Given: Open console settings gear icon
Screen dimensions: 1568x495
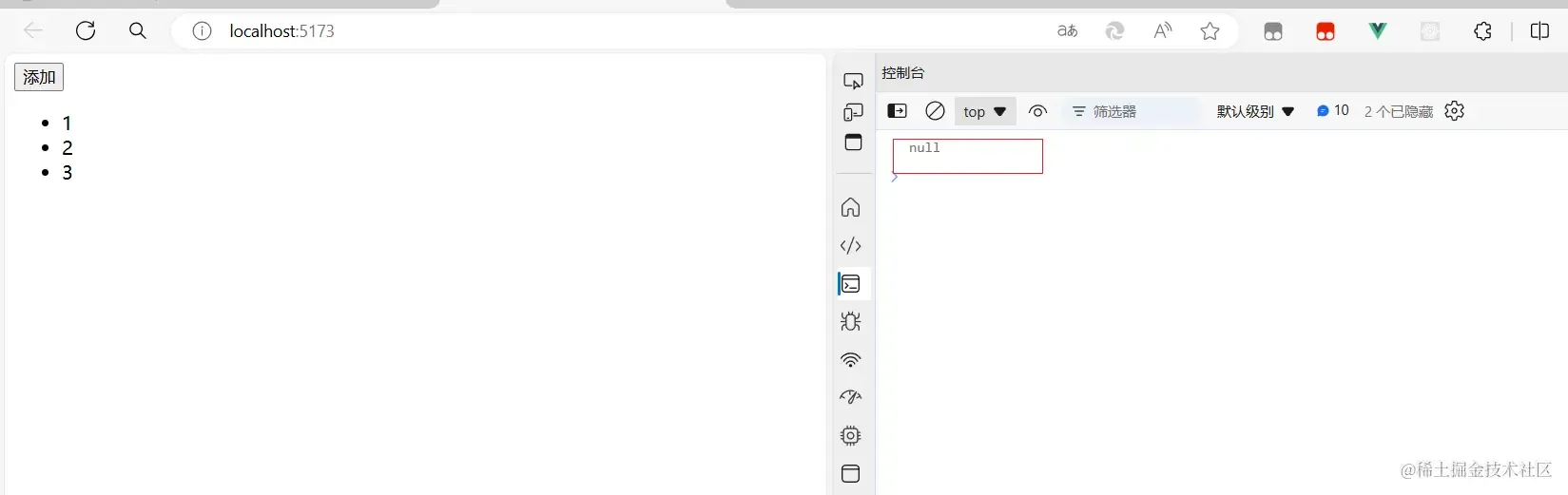Looking at the screenshot, I should 1454,111.
